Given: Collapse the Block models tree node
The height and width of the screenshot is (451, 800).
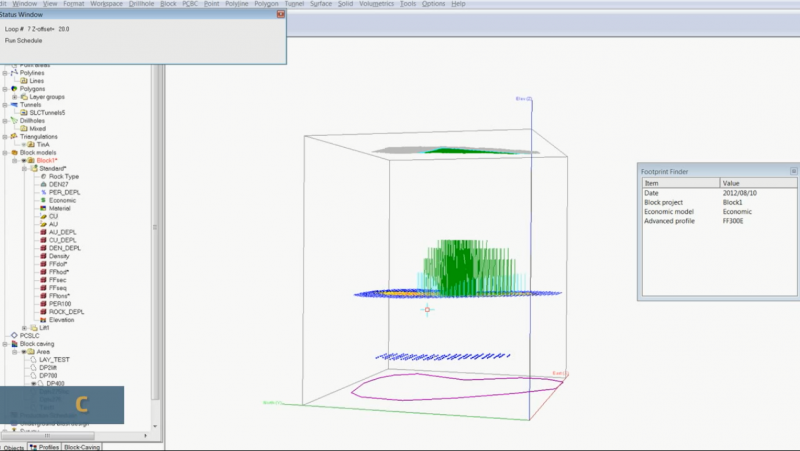Looking at the screenshot, I should tap(5, 152).
